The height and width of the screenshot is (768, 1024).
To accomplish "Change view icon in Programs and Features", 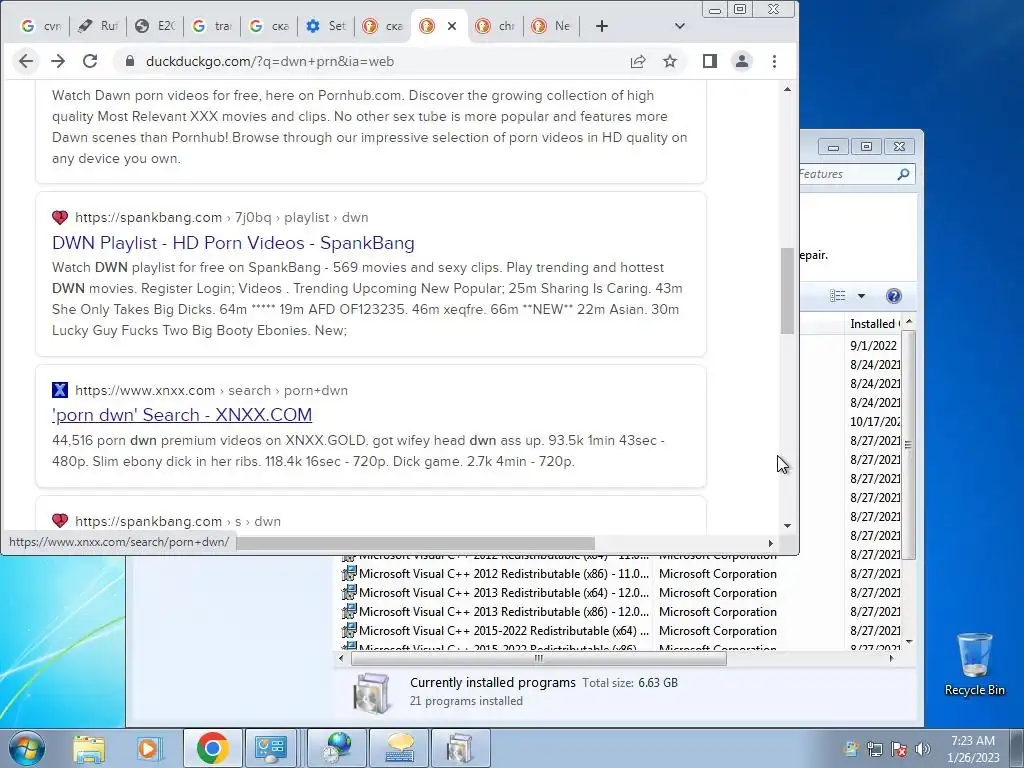I will (838, 296).
